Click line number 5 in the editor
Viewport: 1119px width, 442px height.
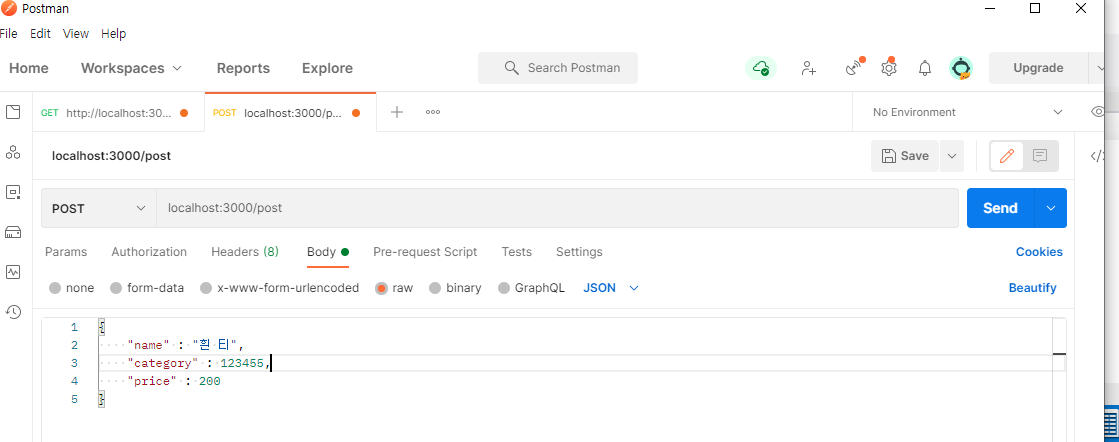[74, 400]
